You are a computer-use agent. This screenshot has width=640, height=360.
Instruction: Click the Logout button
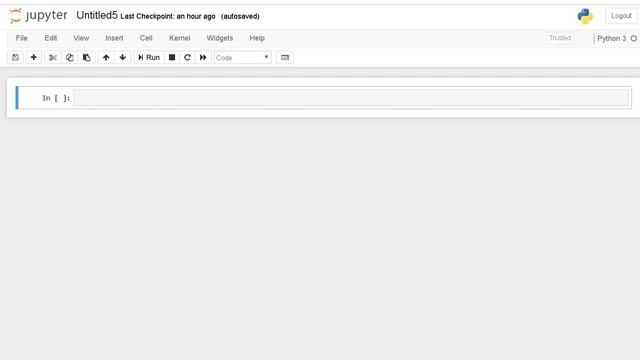[621, 16]
